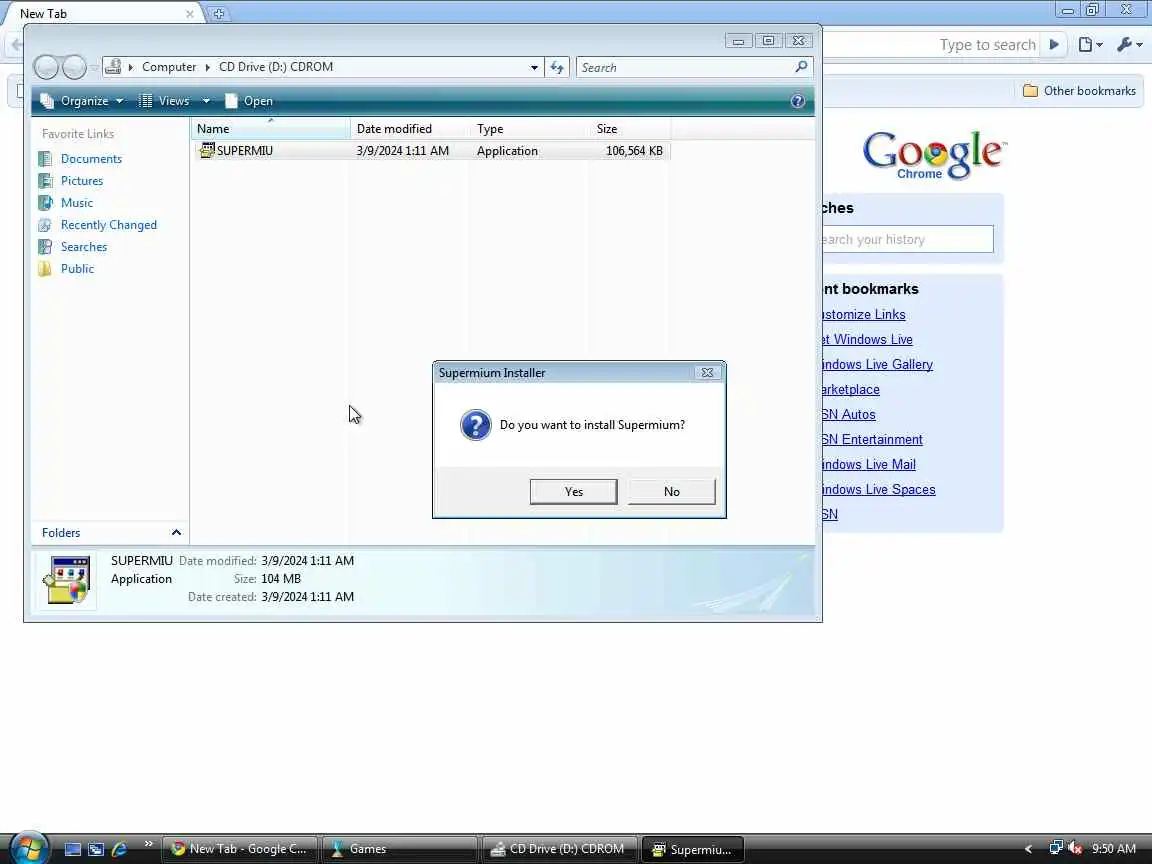Open Recently Changed favorite link

109,225
